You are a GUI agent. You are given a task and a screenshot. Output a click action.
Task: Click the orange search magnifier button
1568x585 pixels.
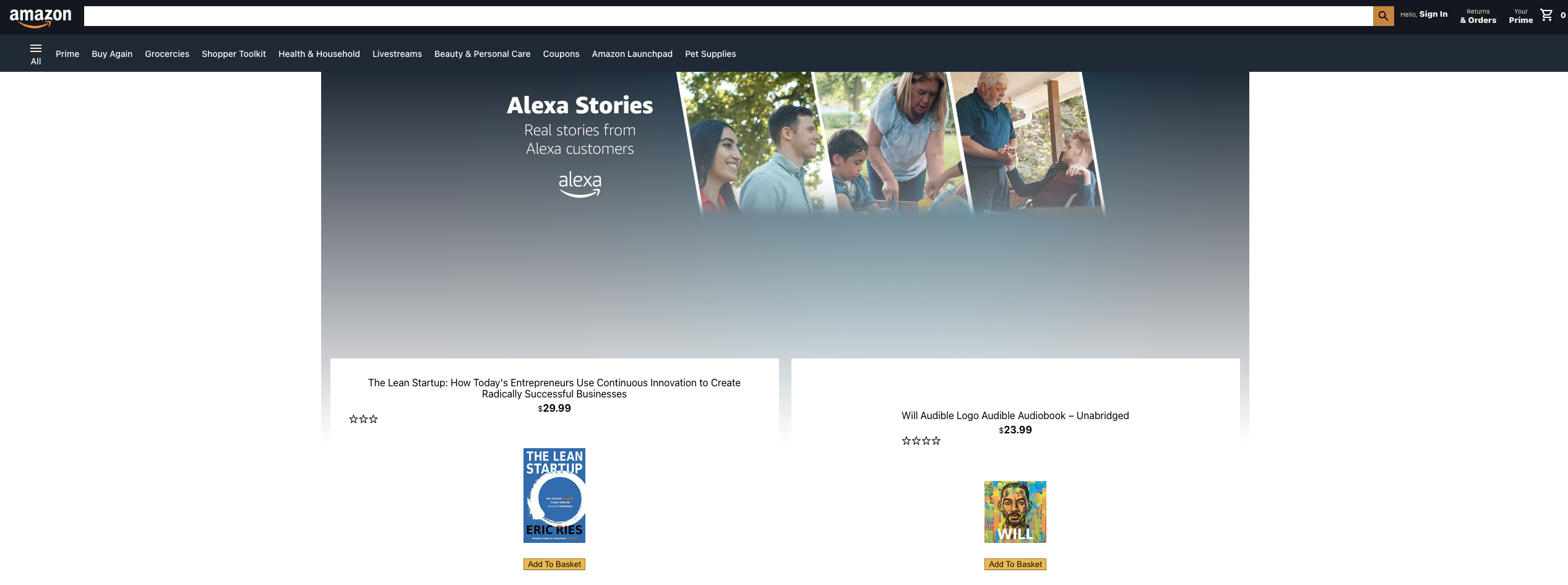pos(1383,16)
